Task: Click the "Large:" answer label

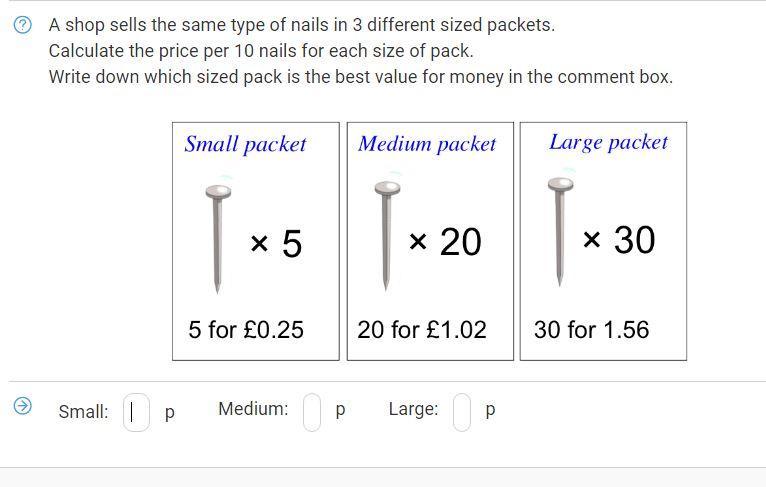Action: (413, 408)
